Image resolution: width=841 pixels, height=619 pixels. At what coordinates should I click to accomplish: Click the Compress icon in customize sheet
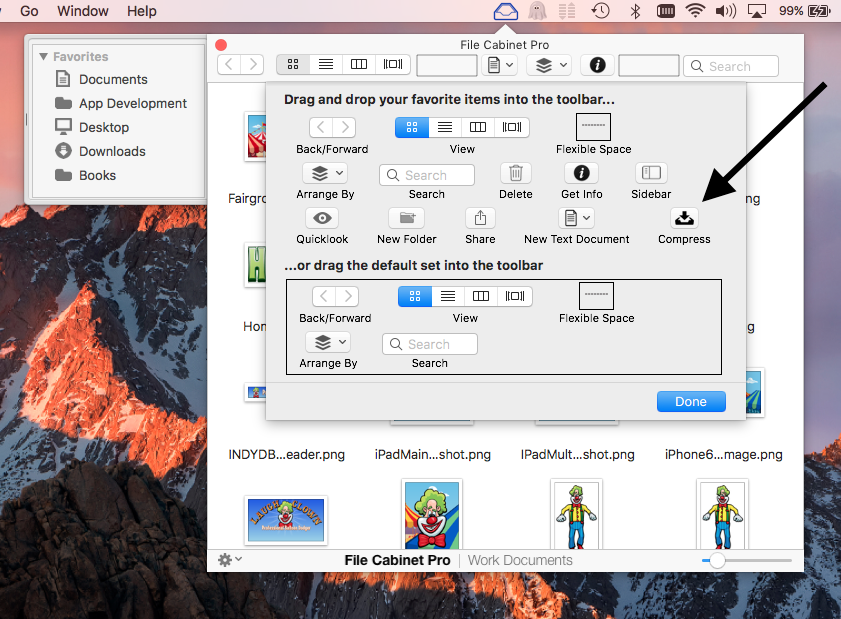click(684, 218)
